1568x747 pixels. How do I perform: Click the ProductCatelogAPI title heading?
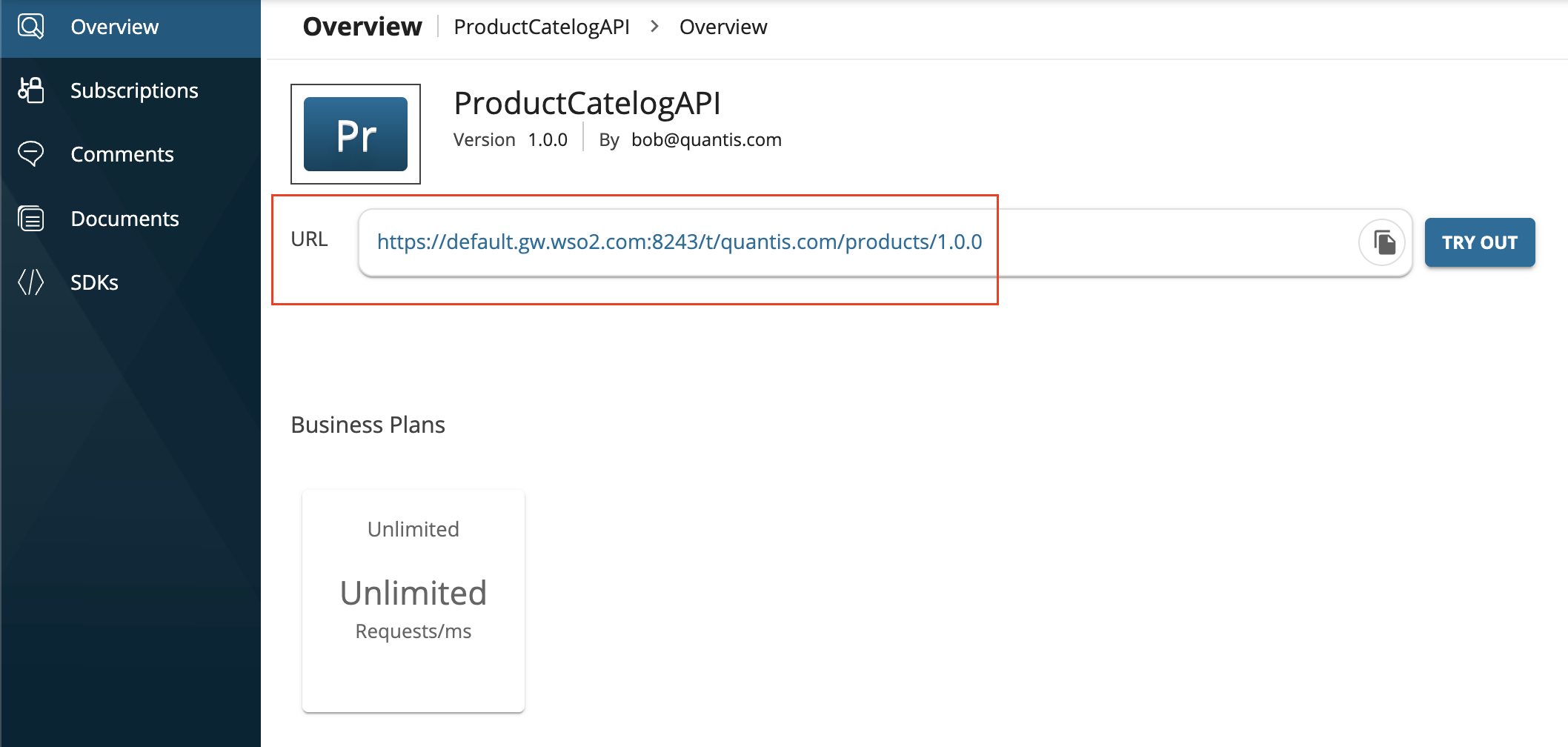[587, 103]
